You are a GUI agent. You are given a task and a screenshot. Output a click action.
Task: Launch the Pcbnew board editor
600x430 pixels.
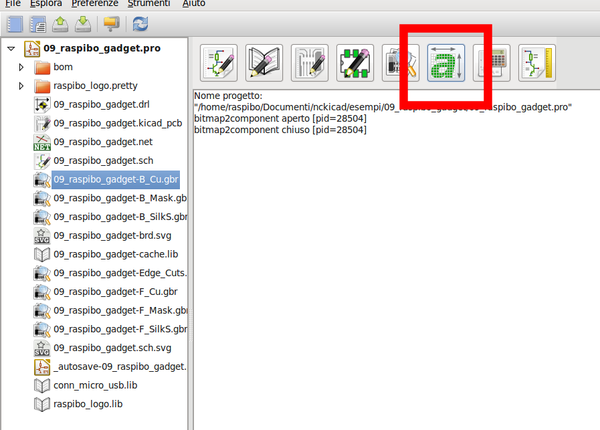[310, 63]
